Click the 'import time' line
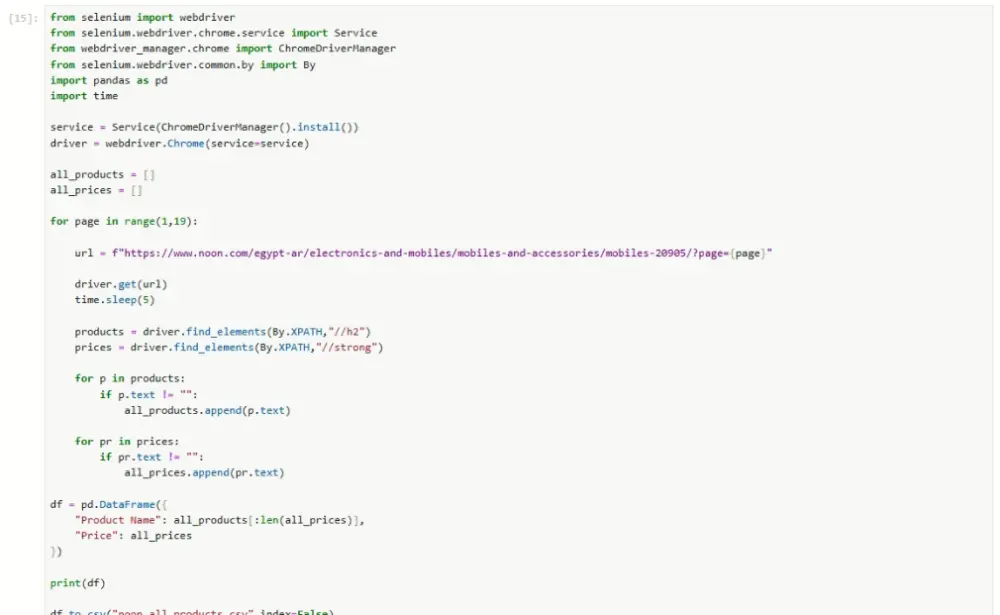1000x615 pixels. click(x=84, y=96)
